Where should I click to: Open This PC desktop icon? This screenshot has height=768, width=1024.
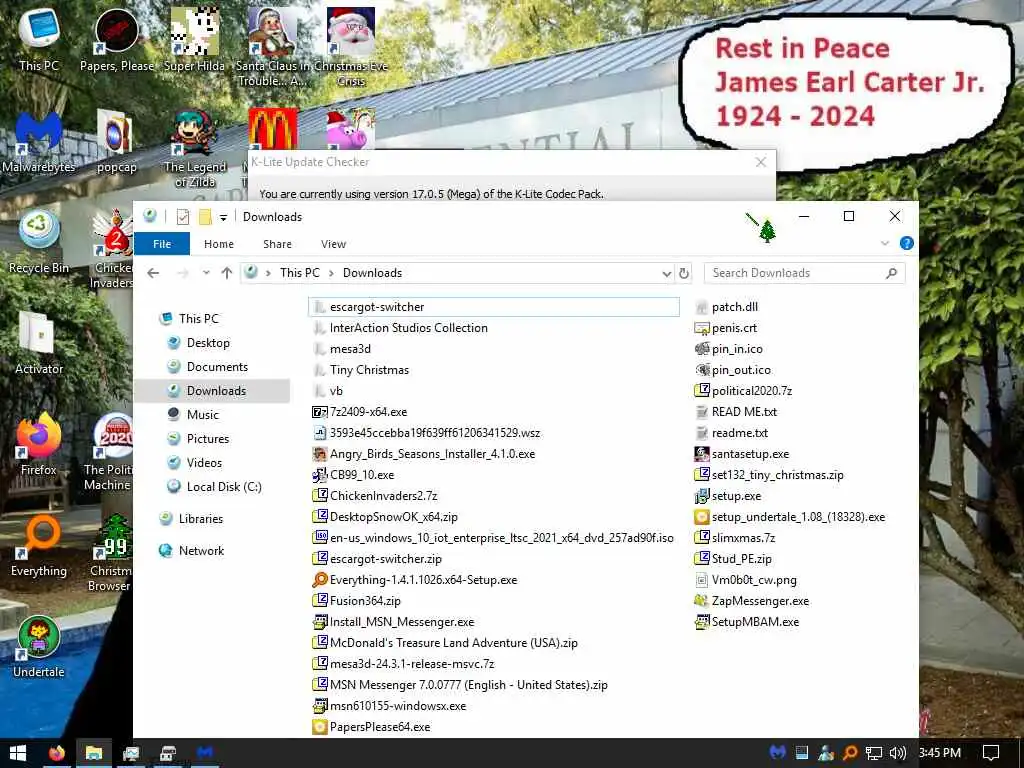pos(39,41)
